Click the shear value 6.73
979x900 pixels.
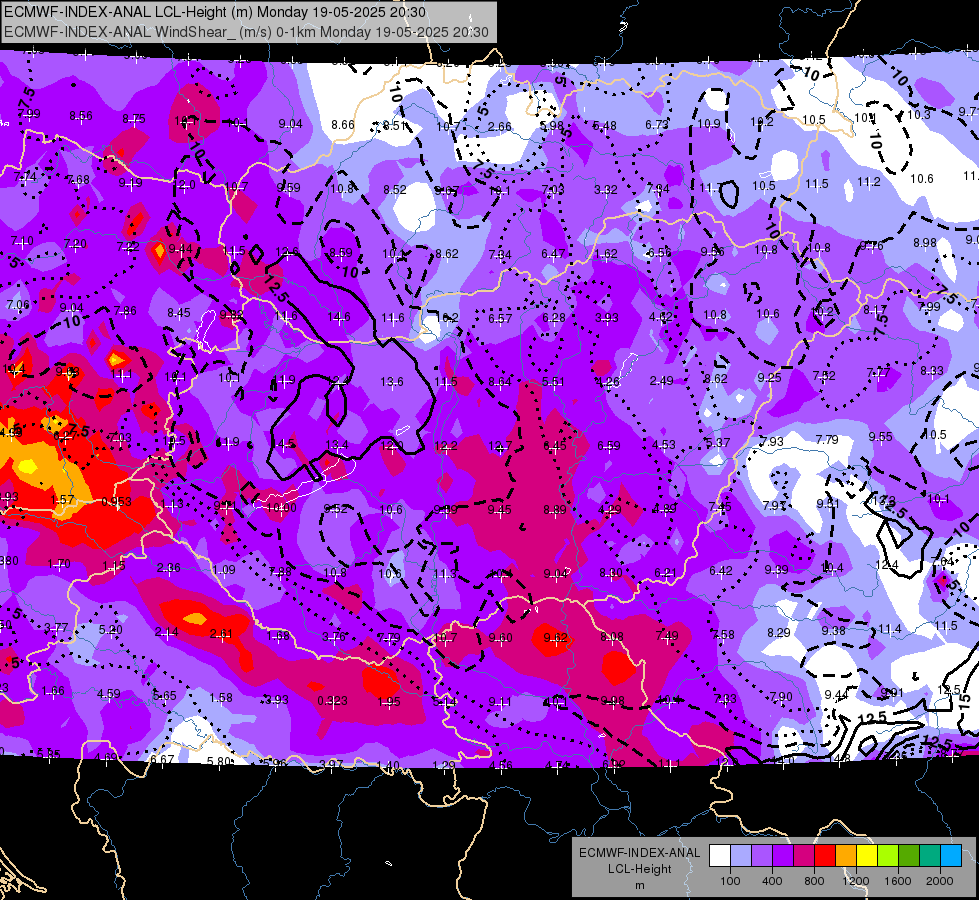coord(657,125)
